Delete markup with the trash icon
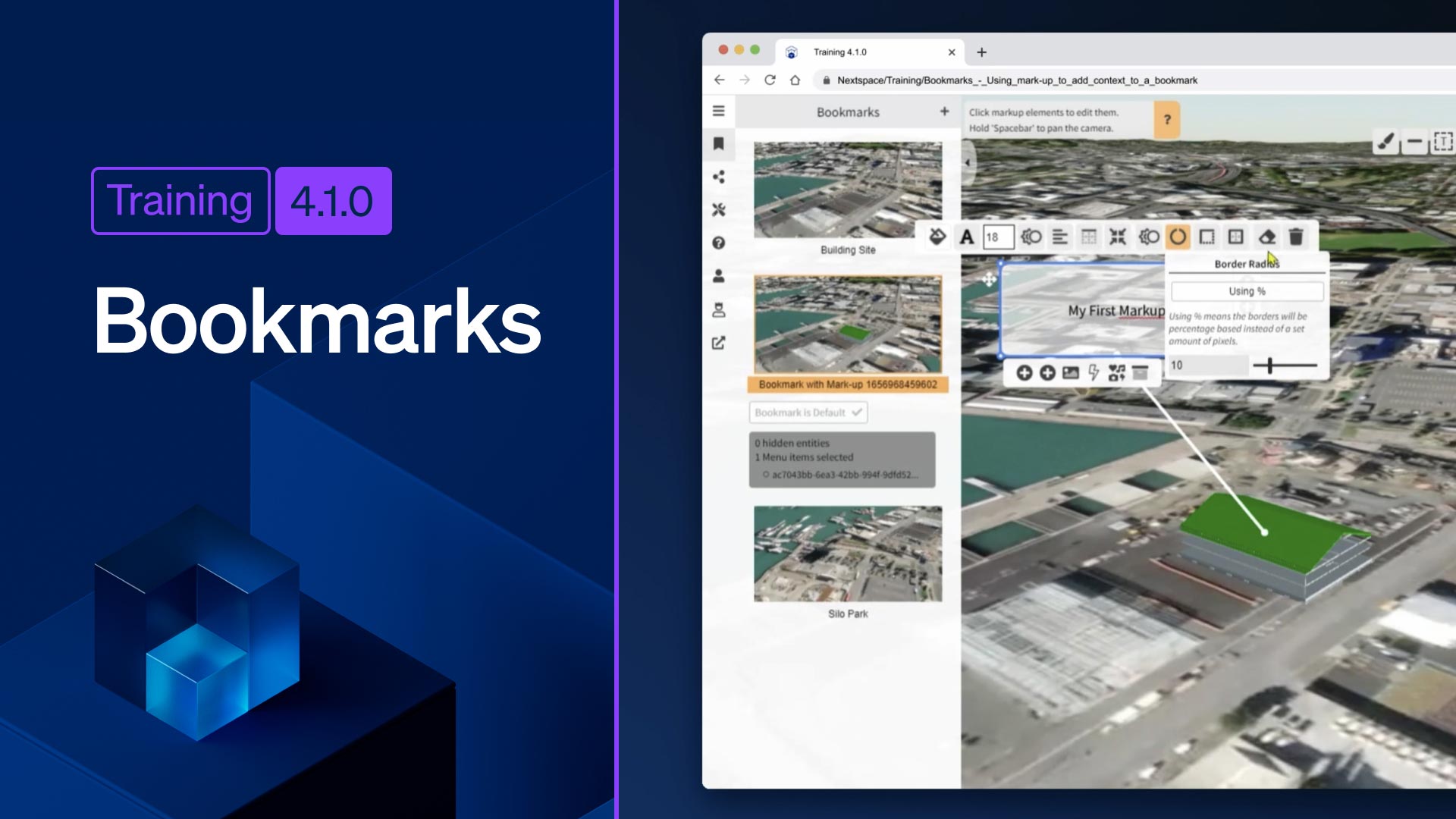This screenshot has width=1456, height=819. (1296, 237)
